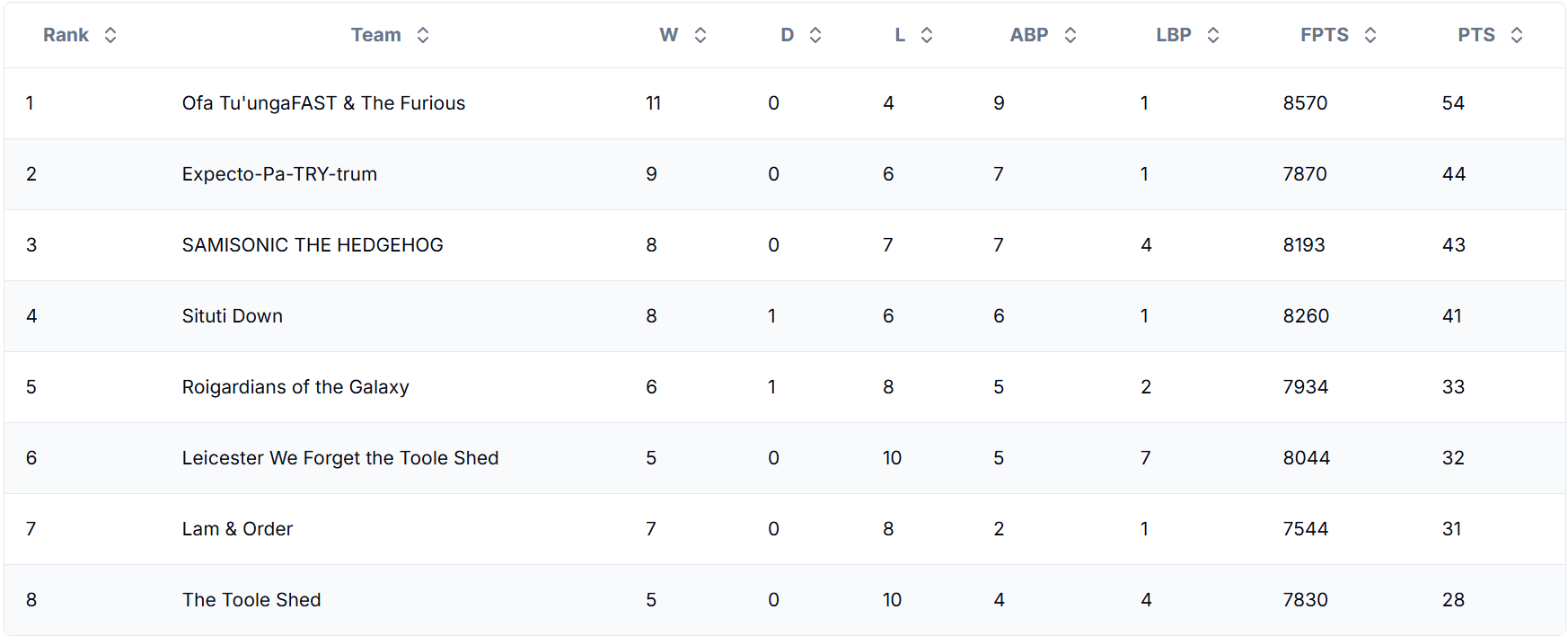
Task: Click the sort arrows beside D
Action: [815, 35]
